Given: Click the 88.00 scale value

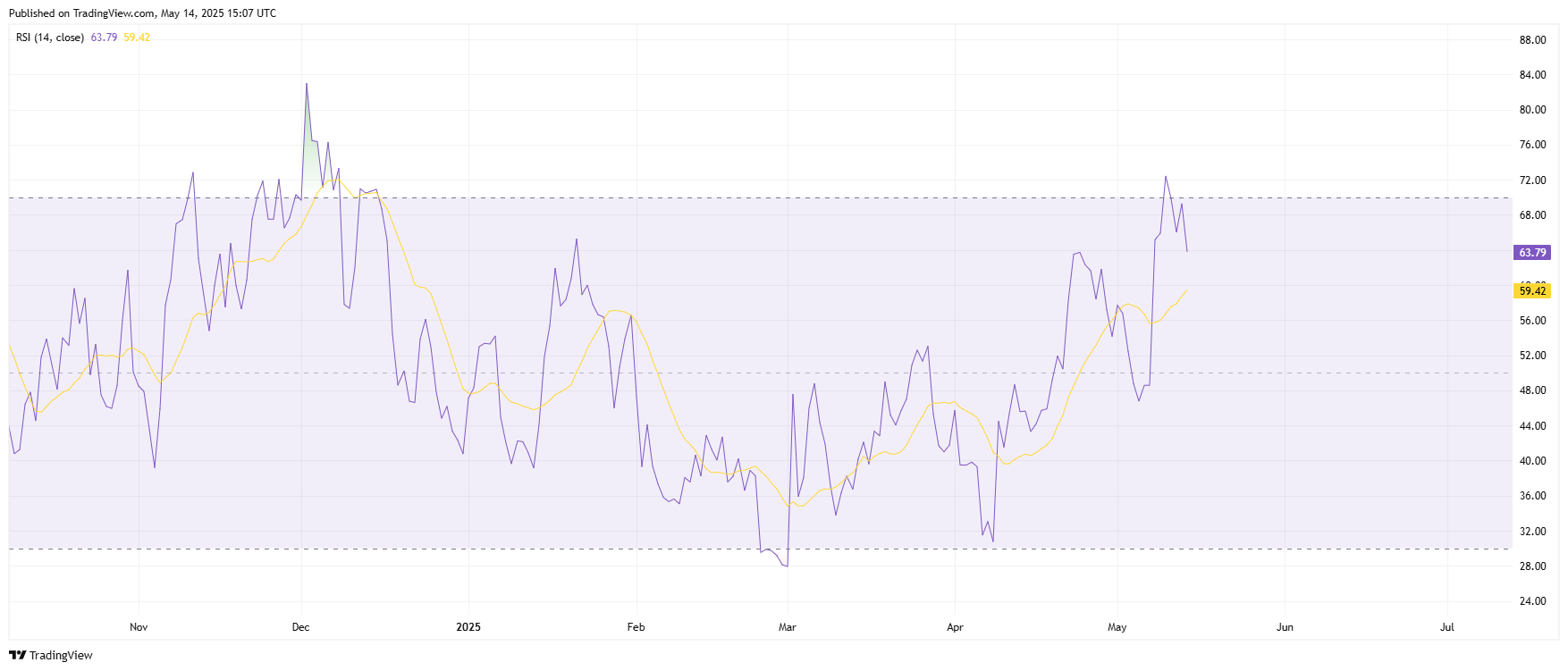Looking at the screenshot, I should tap(1532, 40).
